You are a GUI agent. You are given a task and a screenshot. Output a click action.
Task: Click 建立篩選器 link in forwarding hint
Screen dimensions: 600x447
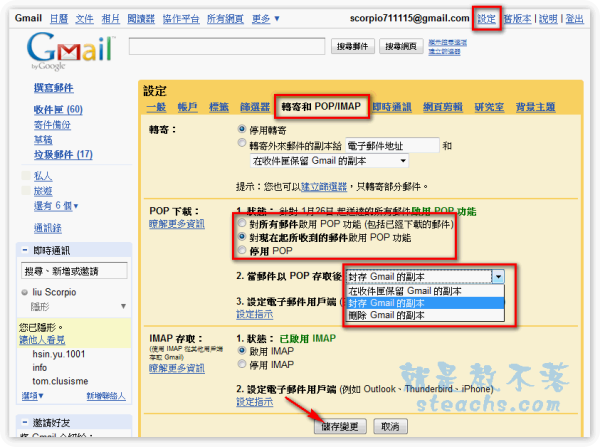click(324, 187)
